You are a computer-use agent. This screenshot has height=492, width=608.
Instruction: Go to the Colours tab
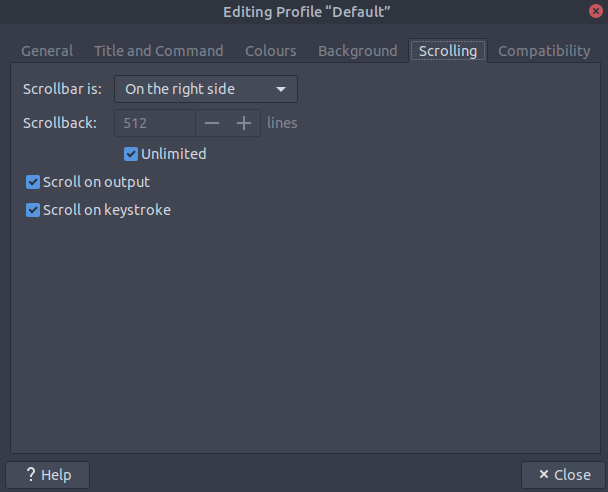271,51
